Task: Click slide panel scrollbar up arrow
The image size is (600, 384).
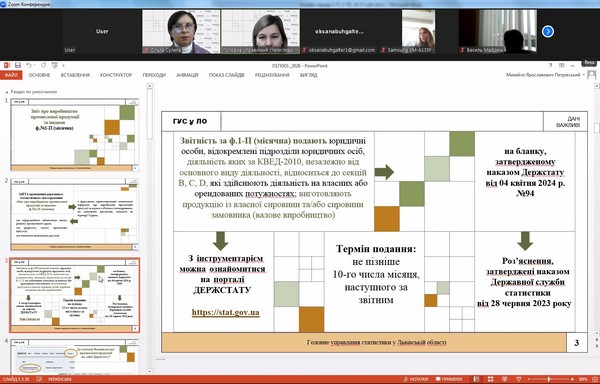Action: (149, 86)
